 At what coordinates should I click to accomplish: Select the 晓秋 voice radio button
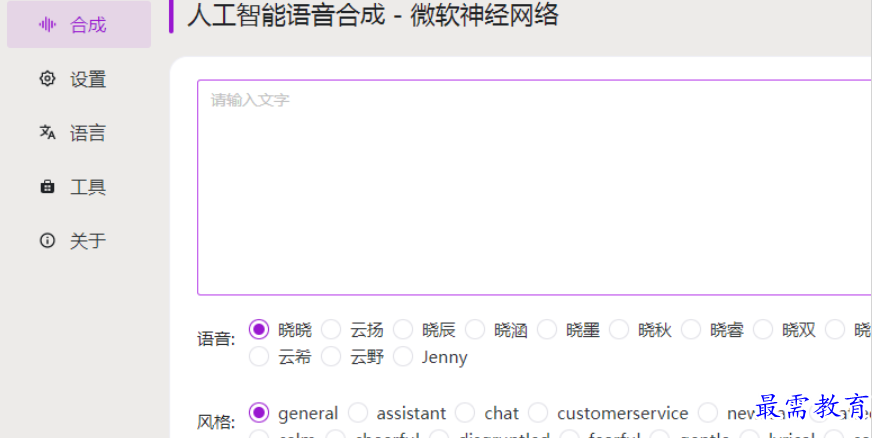[x=619, y=329]
